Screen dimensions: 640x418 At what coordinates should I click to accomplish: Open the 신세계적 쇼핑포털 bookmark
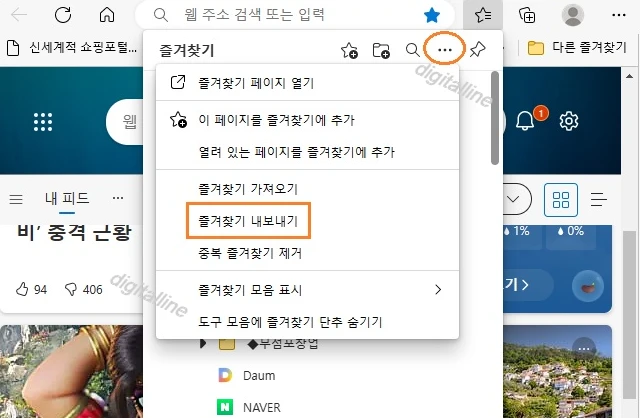72,48
